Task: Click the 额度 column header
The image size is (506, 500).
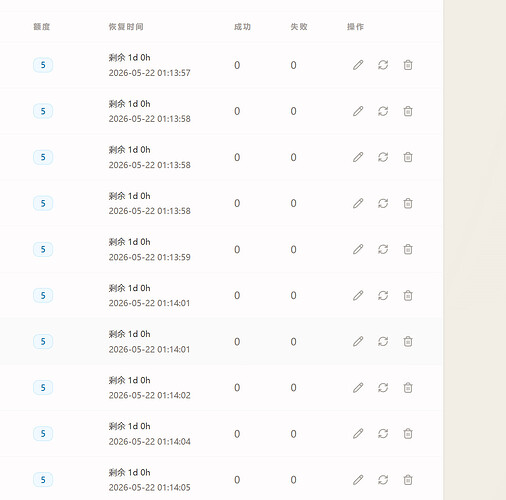Action: coord(42,27)
